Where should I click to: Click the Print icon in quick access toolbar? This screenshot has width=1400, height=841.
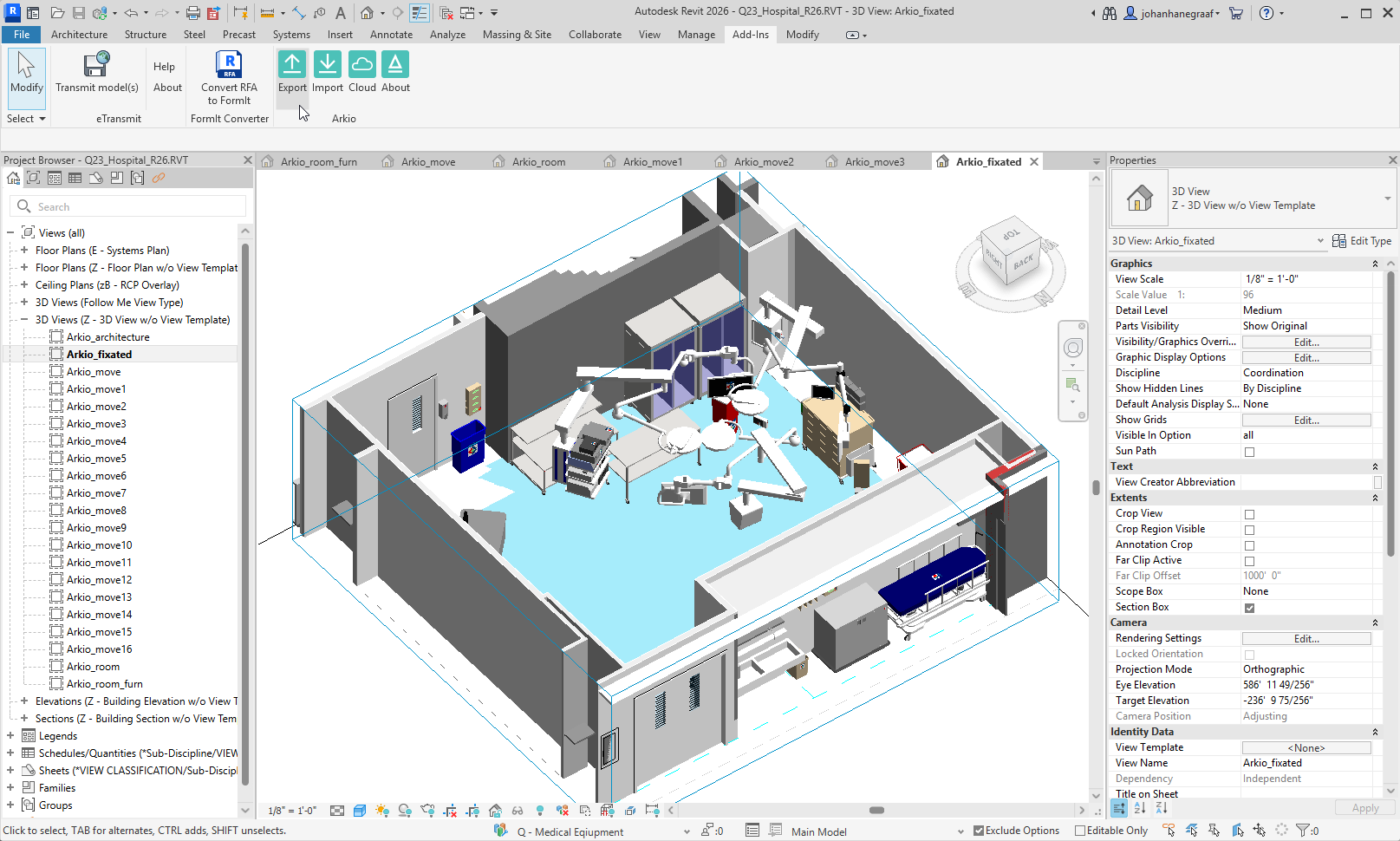[x=192, y=13]
